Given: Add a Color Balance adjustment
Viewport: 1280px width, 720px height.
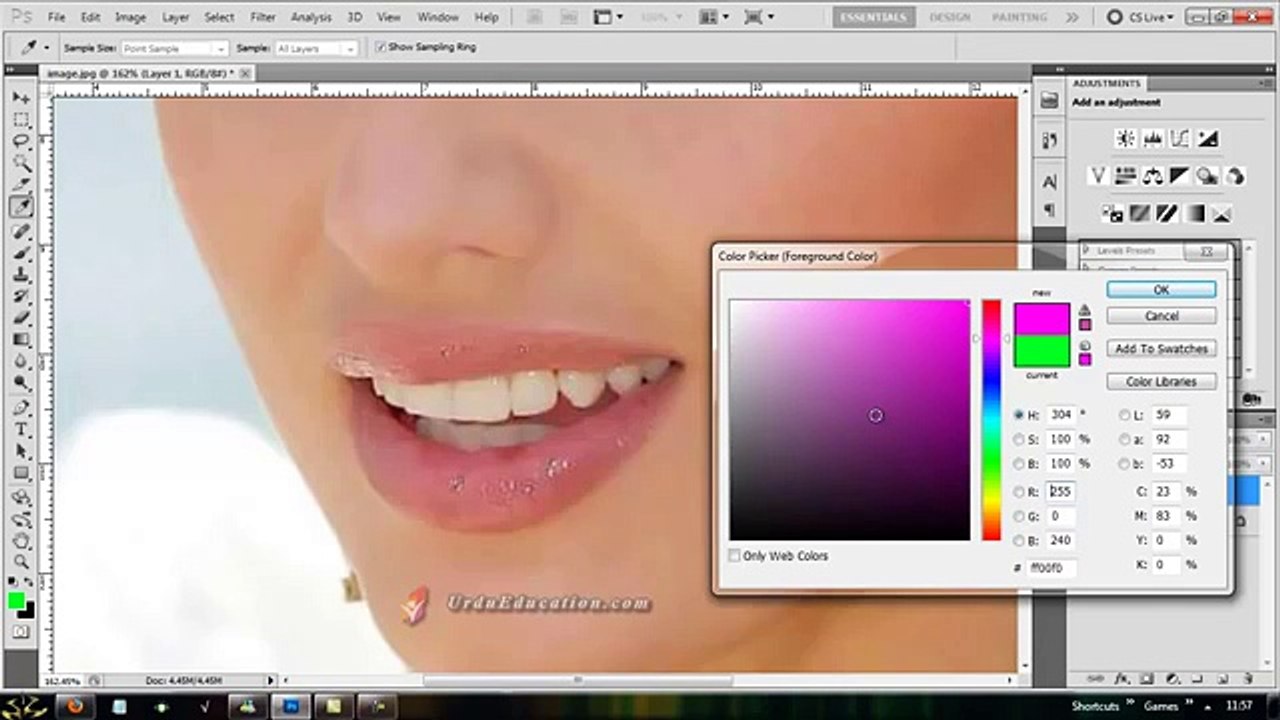Looking at the screenshot, I should [1153, 176].
